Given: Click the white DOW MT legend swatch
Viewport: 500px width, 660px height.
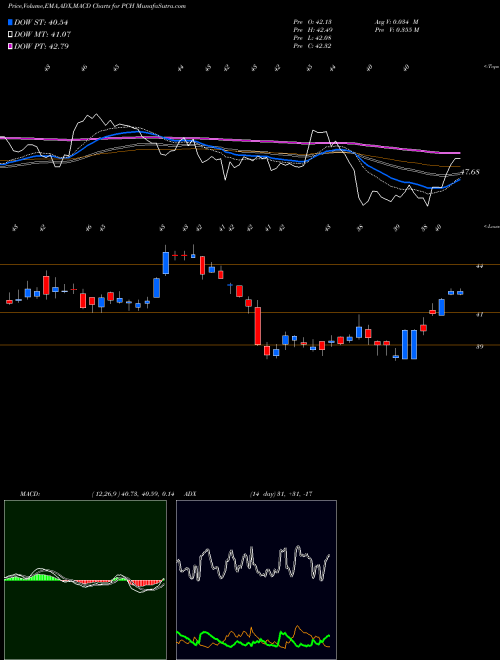Looking at the screenshot, I should pyautogui.click(x=10, y=34).
